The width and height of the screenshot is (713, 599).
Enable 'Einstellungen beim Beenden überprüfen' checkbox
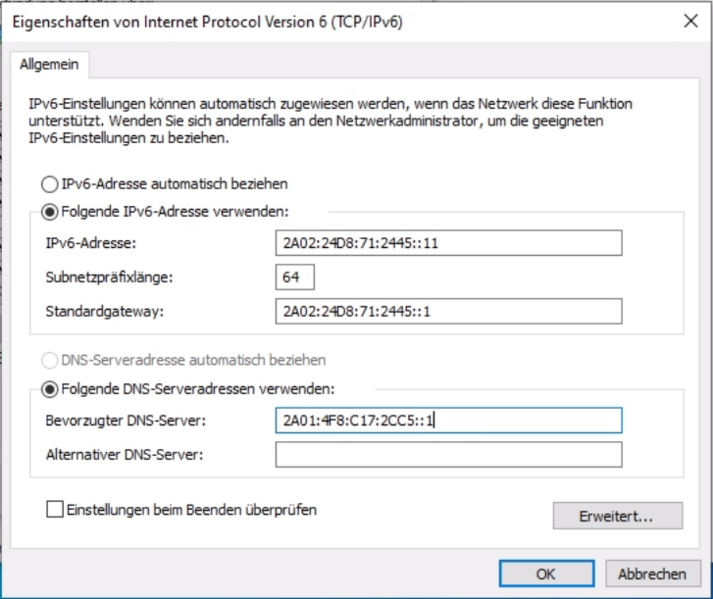[x=55, y=510]
